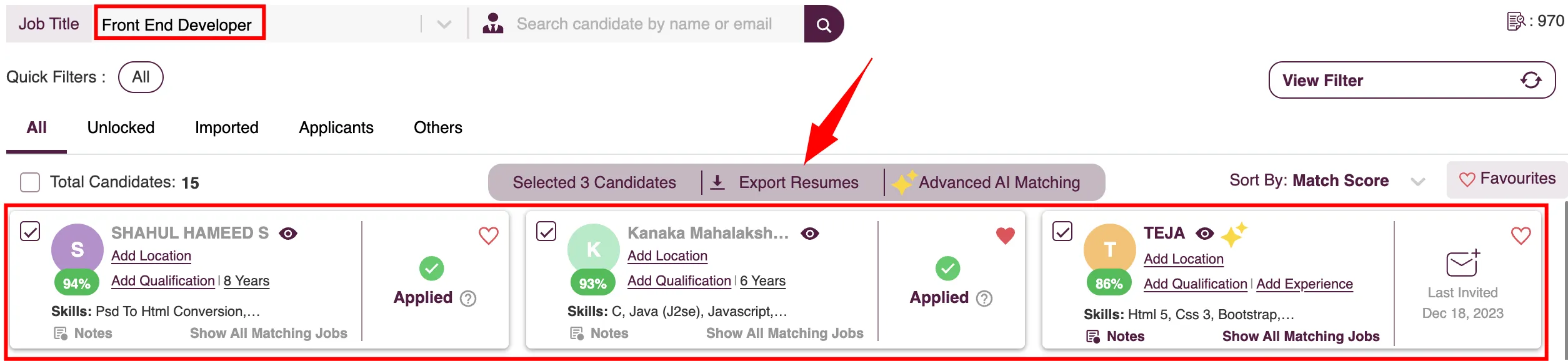This screenshot has width=1568, height=361.
Task: Open Show All Matching Jobs for TEJA
Action: pos(1301,336)
